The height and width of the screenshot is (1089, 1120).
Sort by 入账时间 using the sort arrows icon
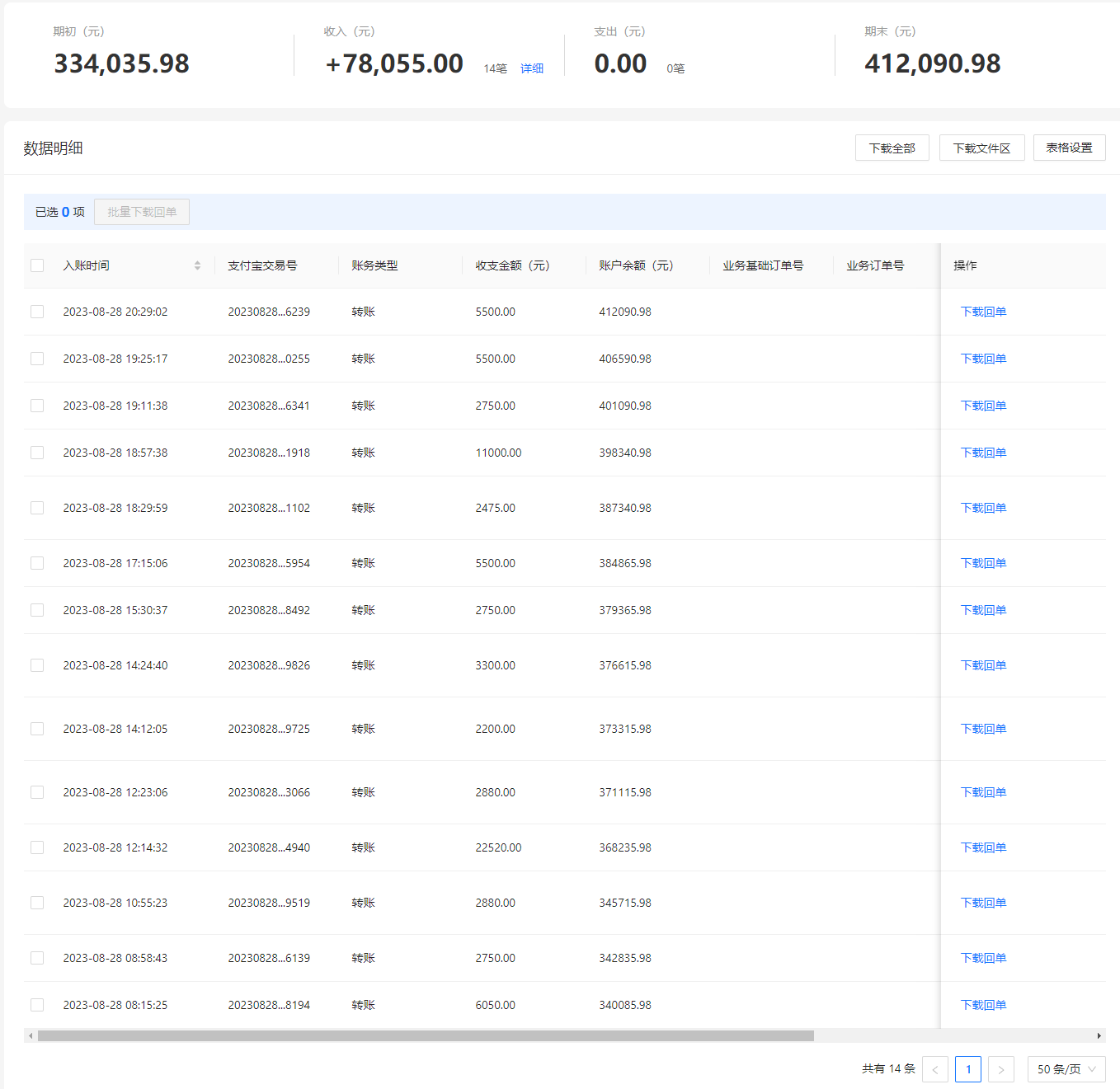click(x=197, y=265)
